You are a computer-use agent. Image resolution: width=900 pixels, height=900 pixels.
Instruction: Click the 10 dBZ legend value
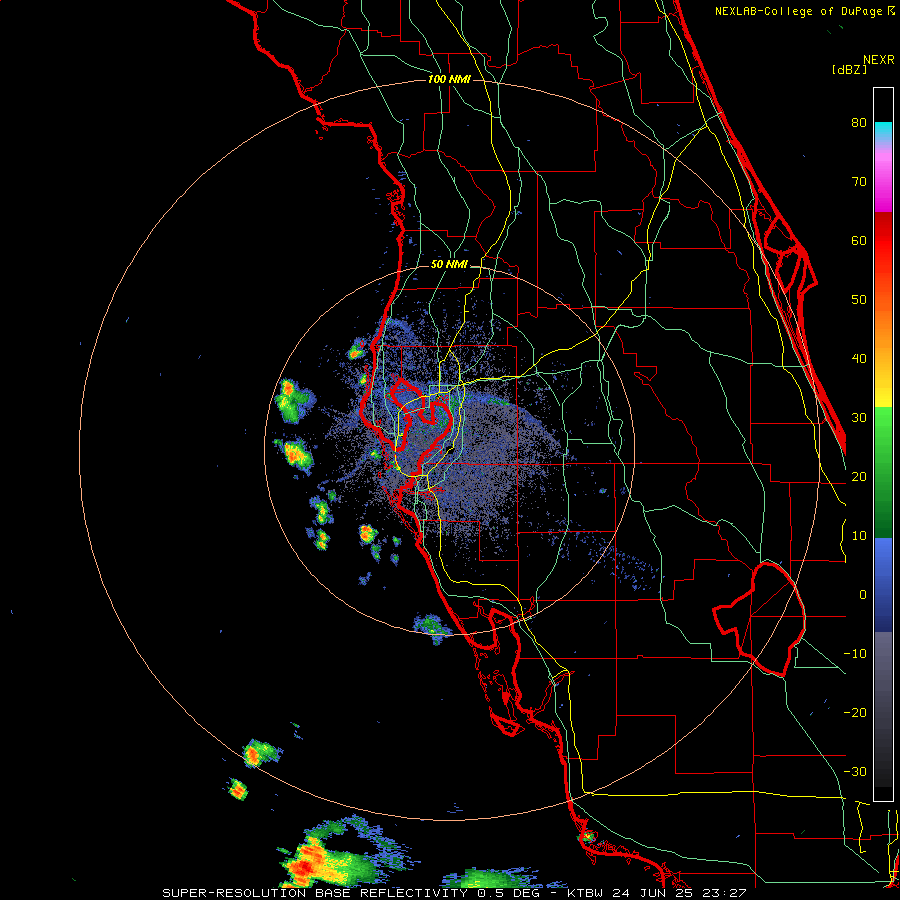coord(859,536)
